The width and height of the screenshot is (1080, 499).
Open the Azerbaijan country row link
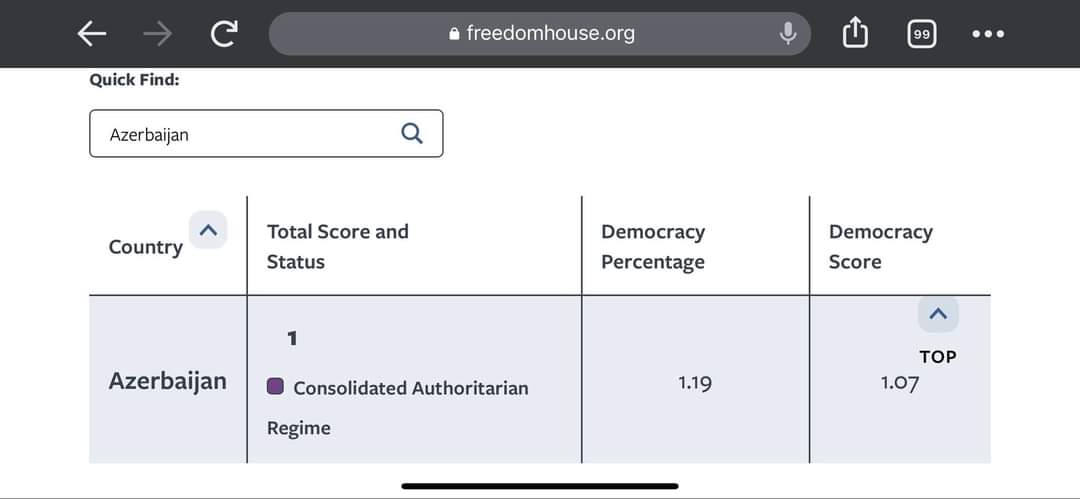click(168, 381)
